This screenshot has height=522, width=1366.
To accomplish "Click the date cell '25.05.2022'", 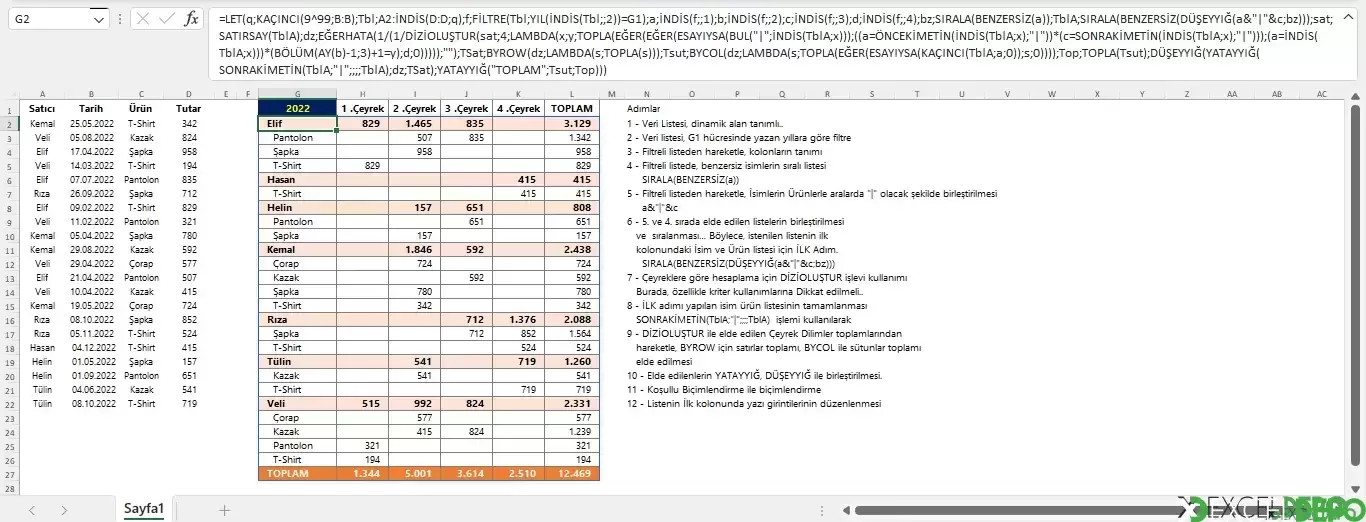I will [91, 123].
